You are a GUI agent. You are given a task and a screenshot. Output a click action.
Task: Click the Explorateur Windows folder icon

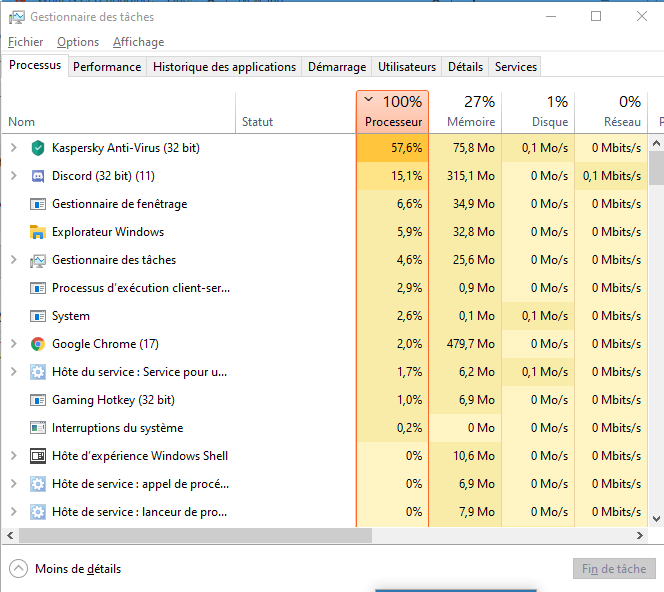pos(38,232)
